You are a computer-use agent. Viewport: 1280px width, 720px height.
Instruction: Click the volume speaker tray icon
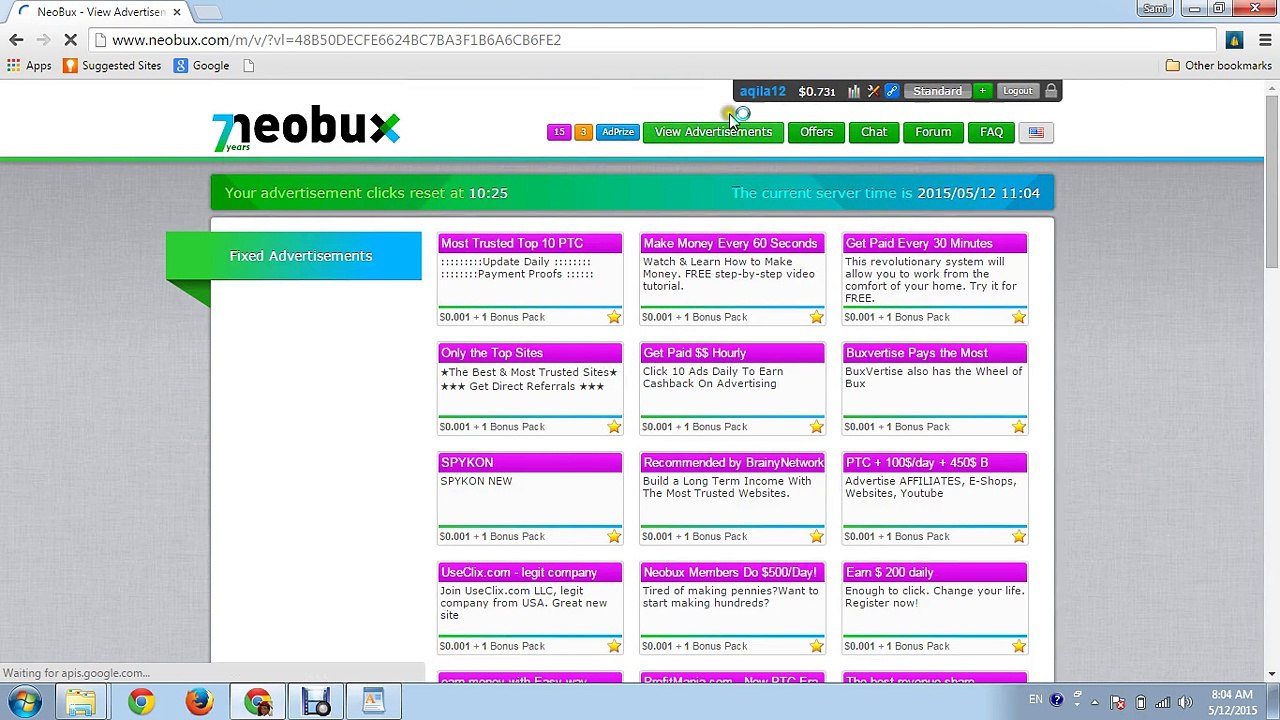click(1185, 702)
